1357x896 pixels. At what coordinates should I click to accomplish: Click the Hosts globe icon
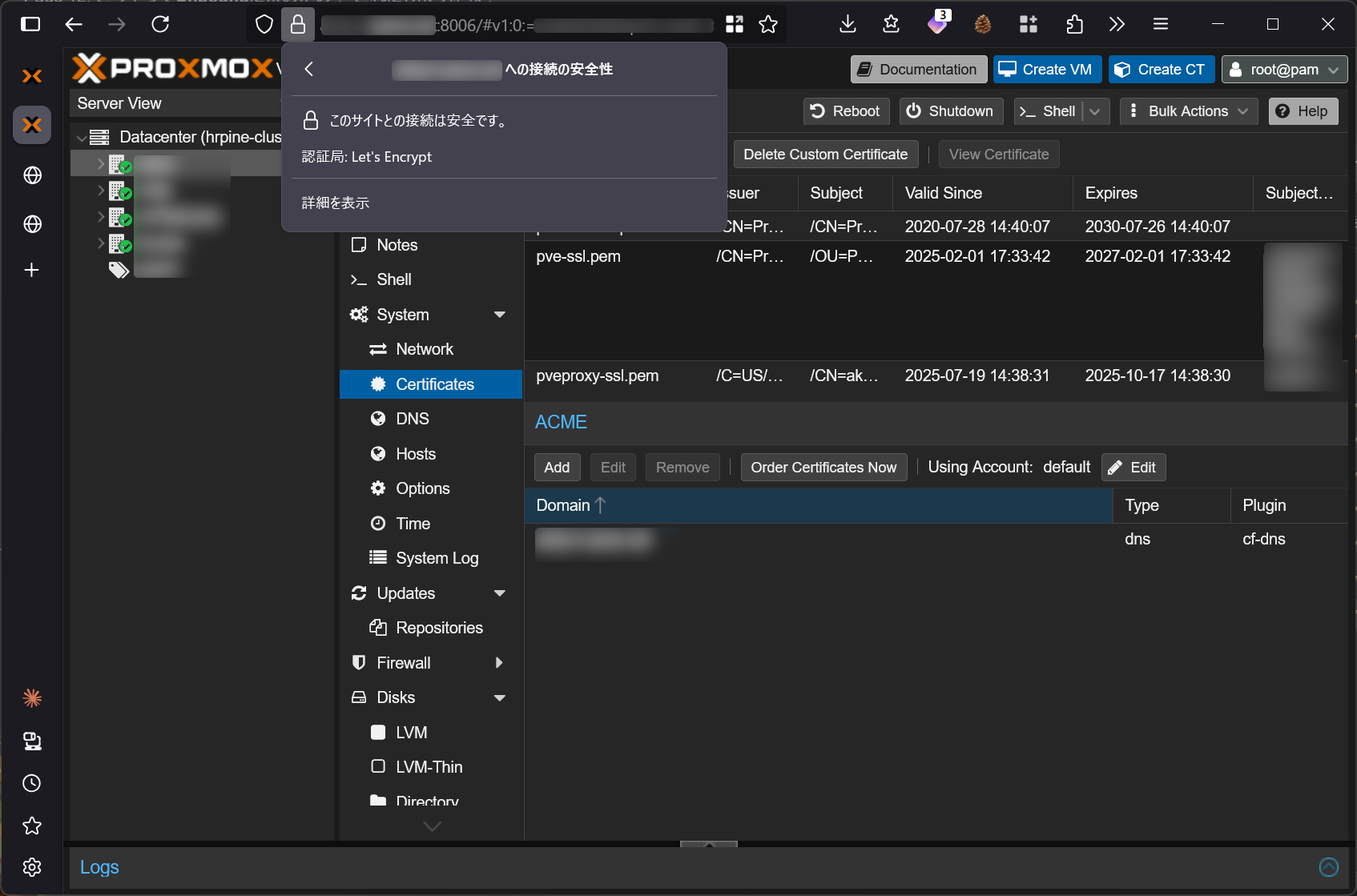coord(378,453)
